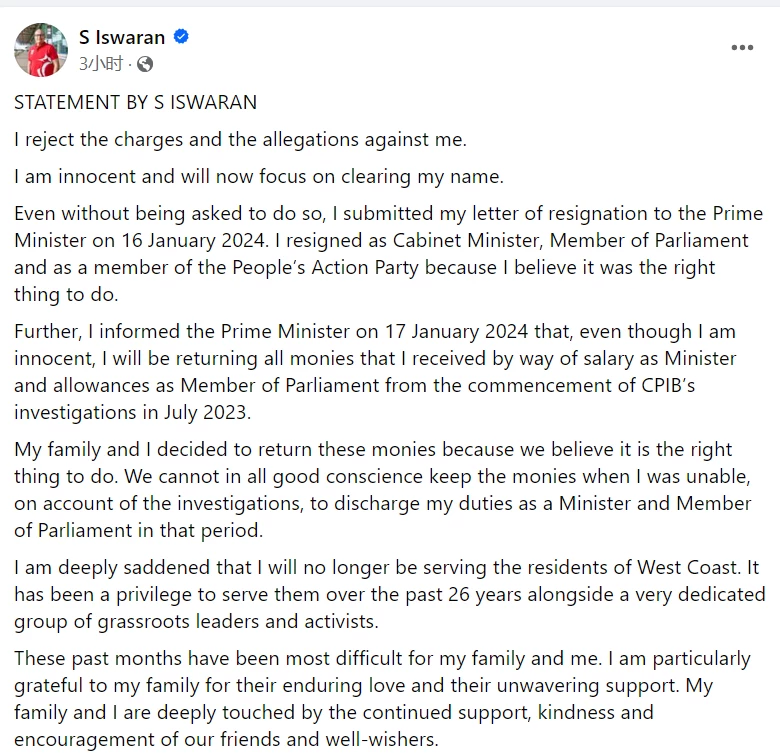The height and width of the screenshot is (756, 780).
Task: Open the post via the 3小时 timestamp
Action: point(101,64)
